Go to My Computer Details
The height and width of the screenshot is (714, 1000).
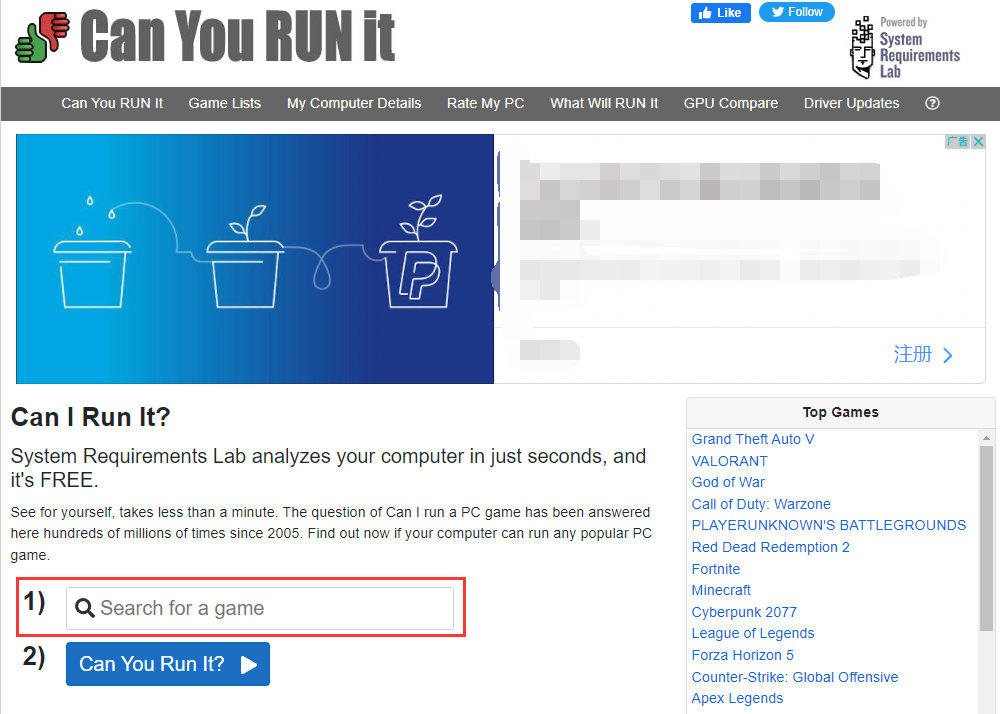(354, 103)
